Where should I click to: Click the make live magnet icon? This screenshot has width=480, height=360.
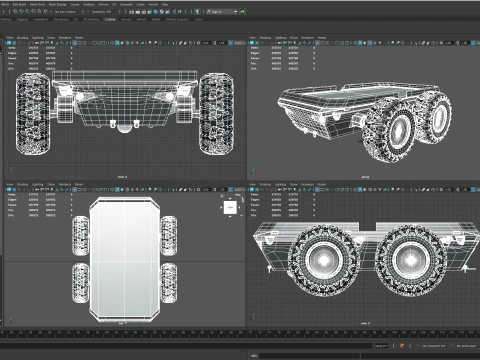pyautogui.click(x=45, y=11)
